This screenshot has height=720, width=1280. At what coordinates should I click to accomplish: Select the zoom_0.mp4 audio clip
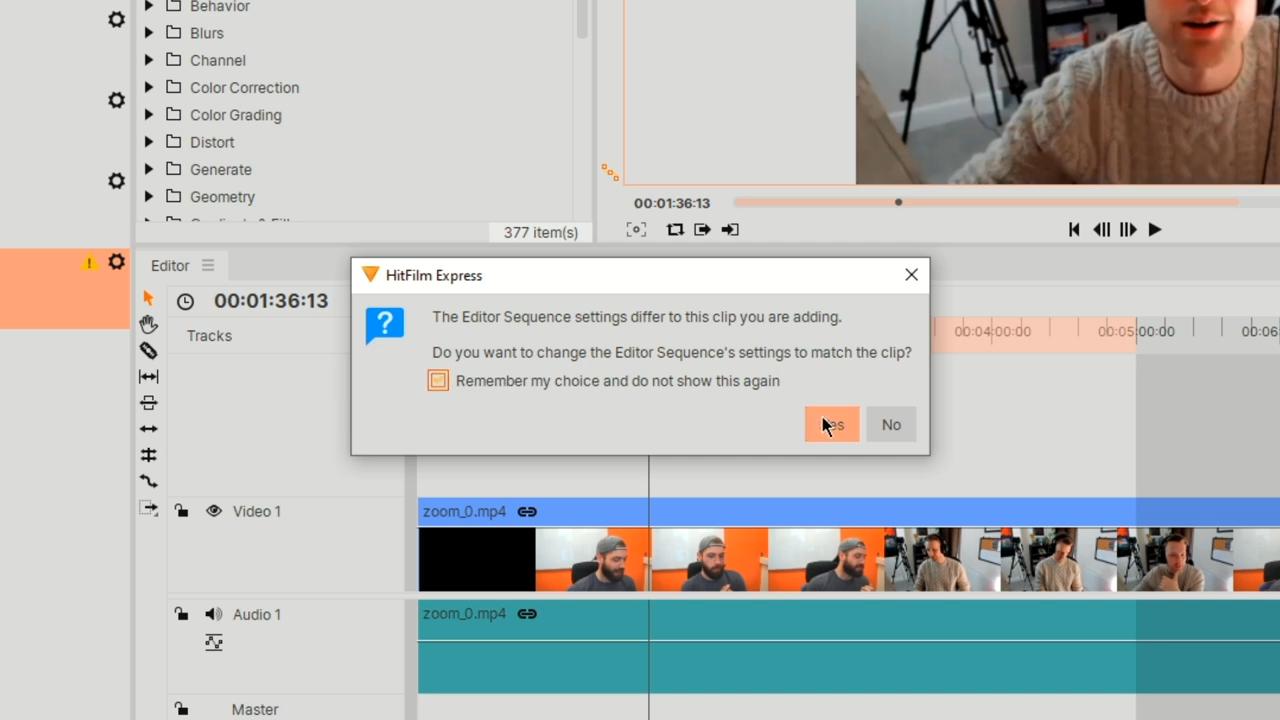pyautogui.click(x=849, y=646)
